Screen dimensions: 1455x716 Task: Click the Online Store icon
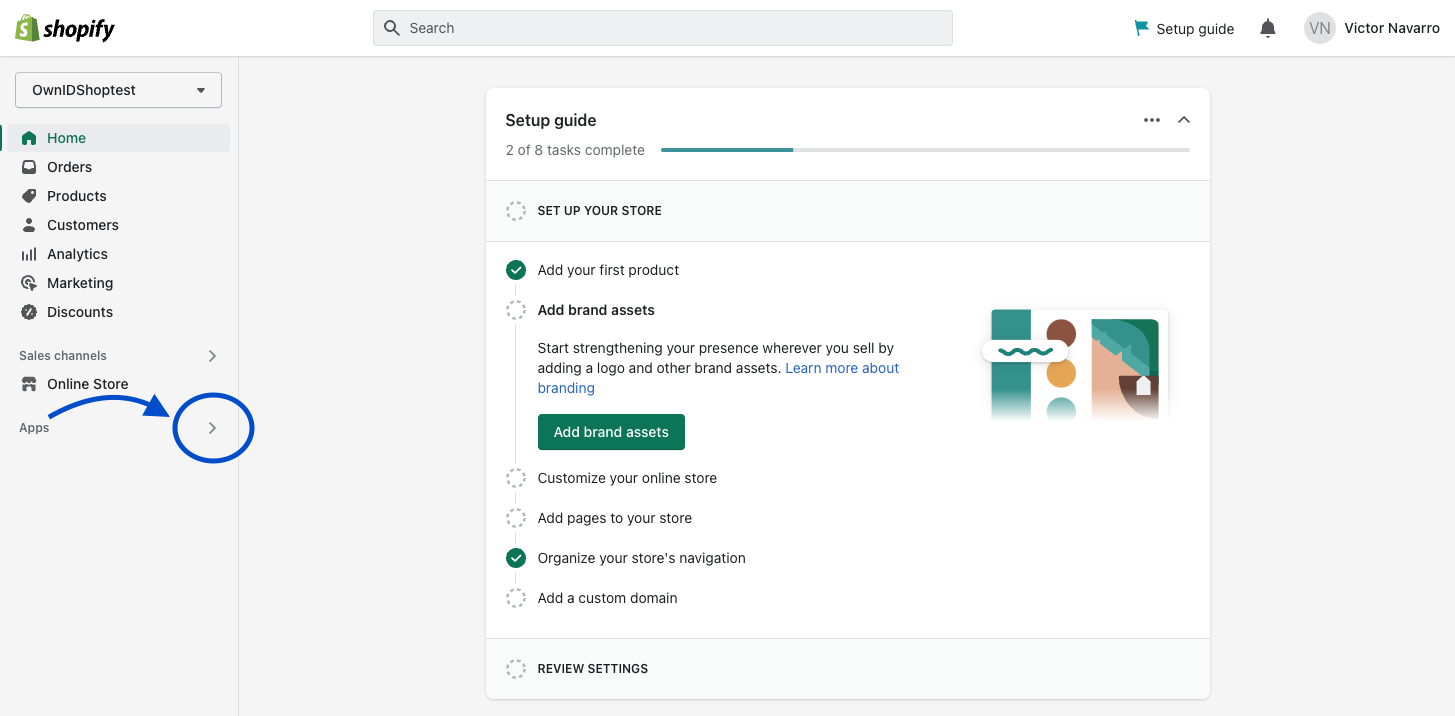click(x=30, y=383)
